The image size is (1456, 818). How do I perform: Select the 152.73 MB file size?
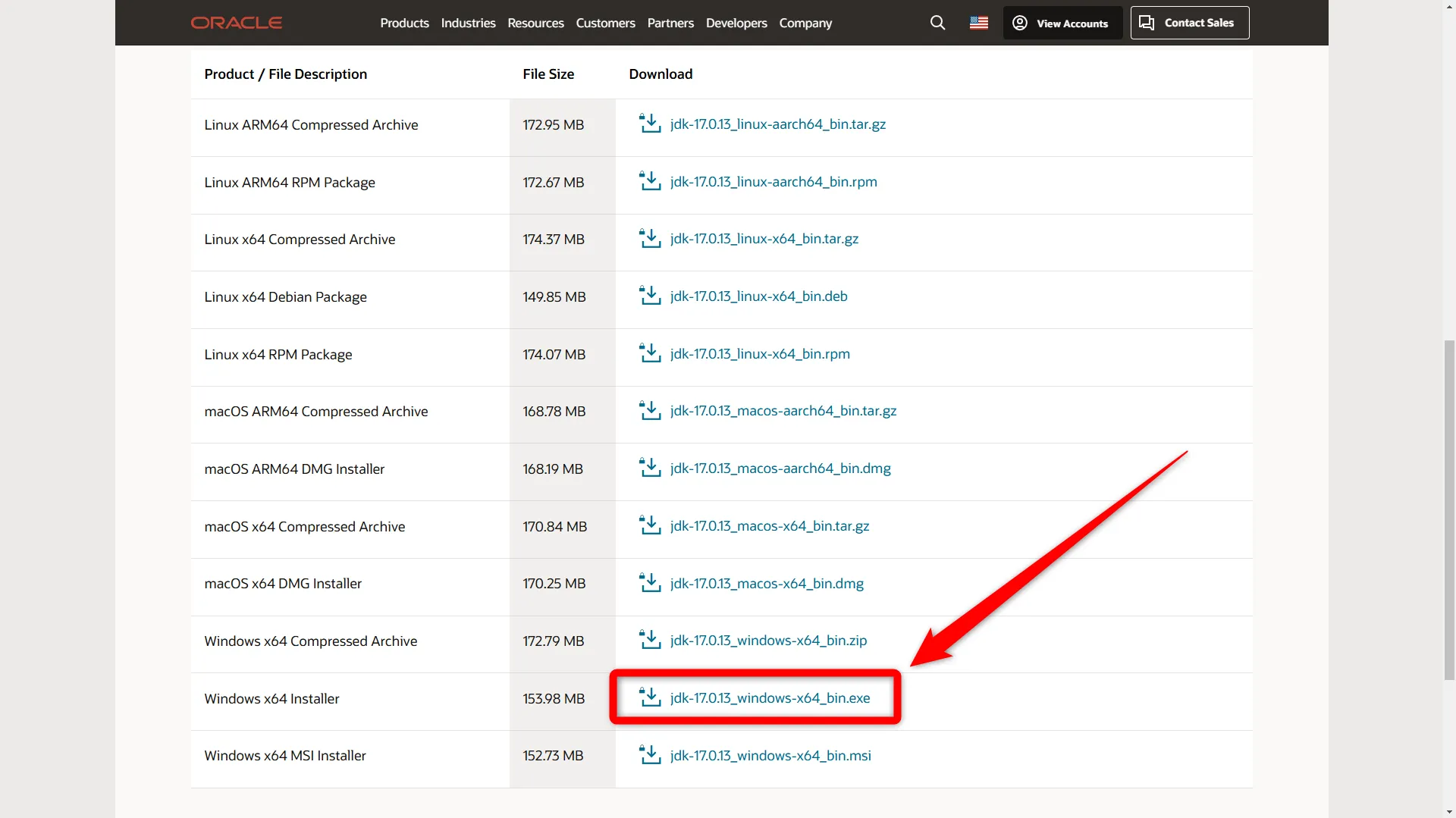point(553,755)
